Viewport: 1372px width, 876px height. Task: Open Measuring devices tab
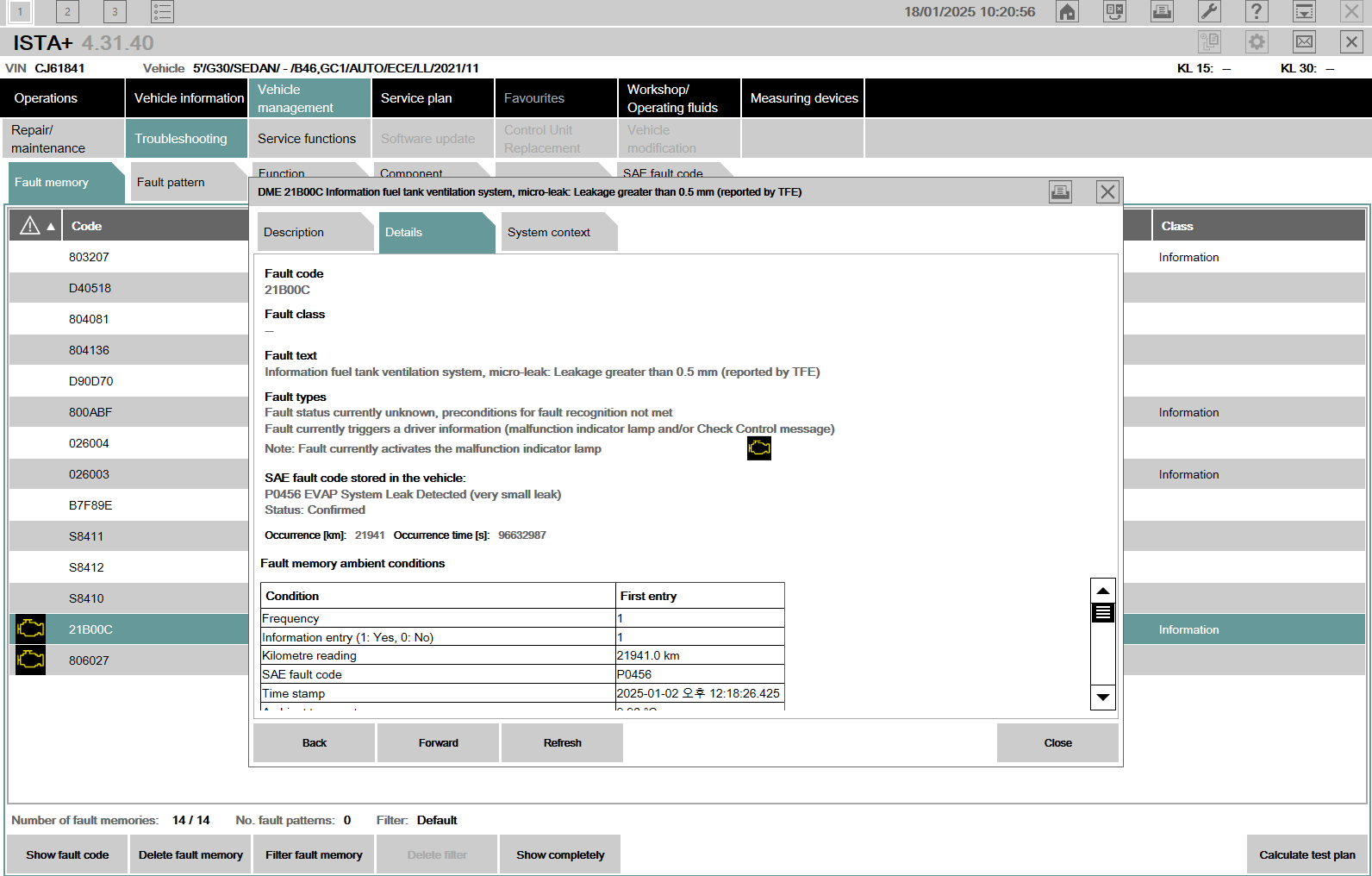803,98
